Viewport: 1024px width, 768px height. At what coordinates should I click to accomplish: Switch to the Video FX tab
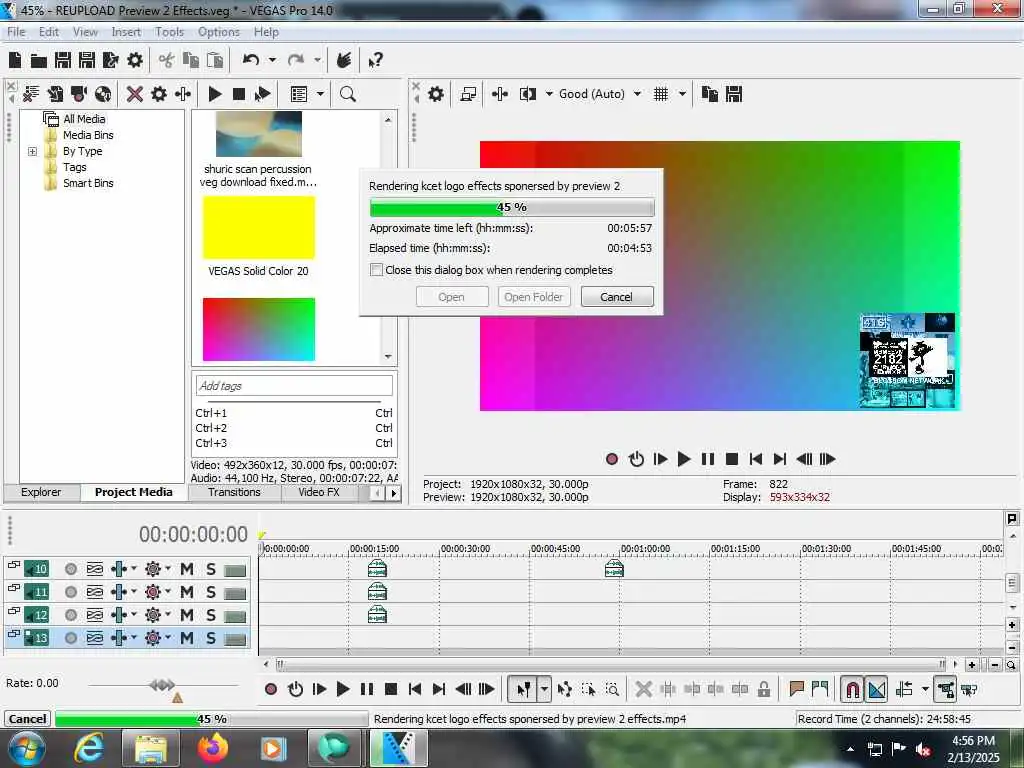pos(319,492)
